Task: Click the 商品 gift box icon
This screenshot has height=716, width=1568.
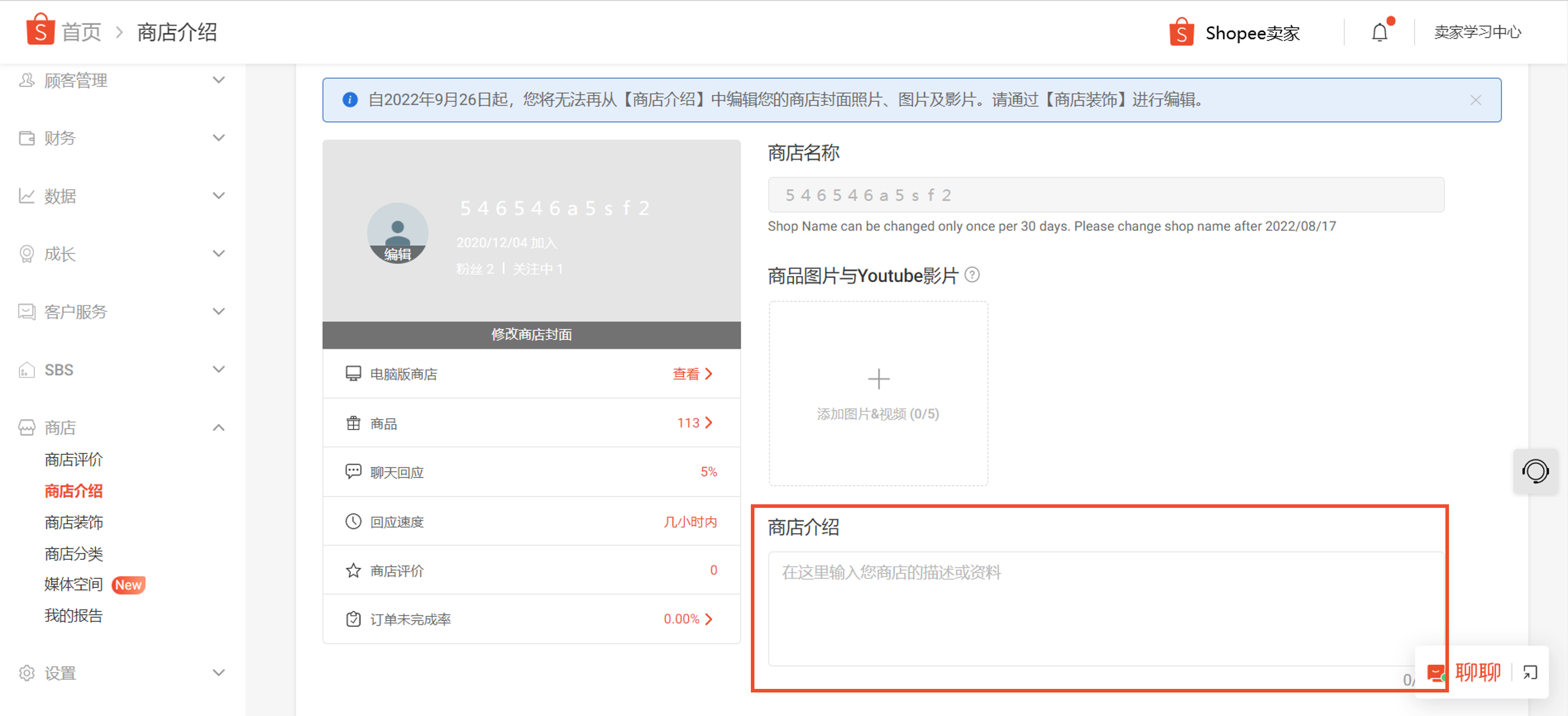Action: click(x=353, y=423)
